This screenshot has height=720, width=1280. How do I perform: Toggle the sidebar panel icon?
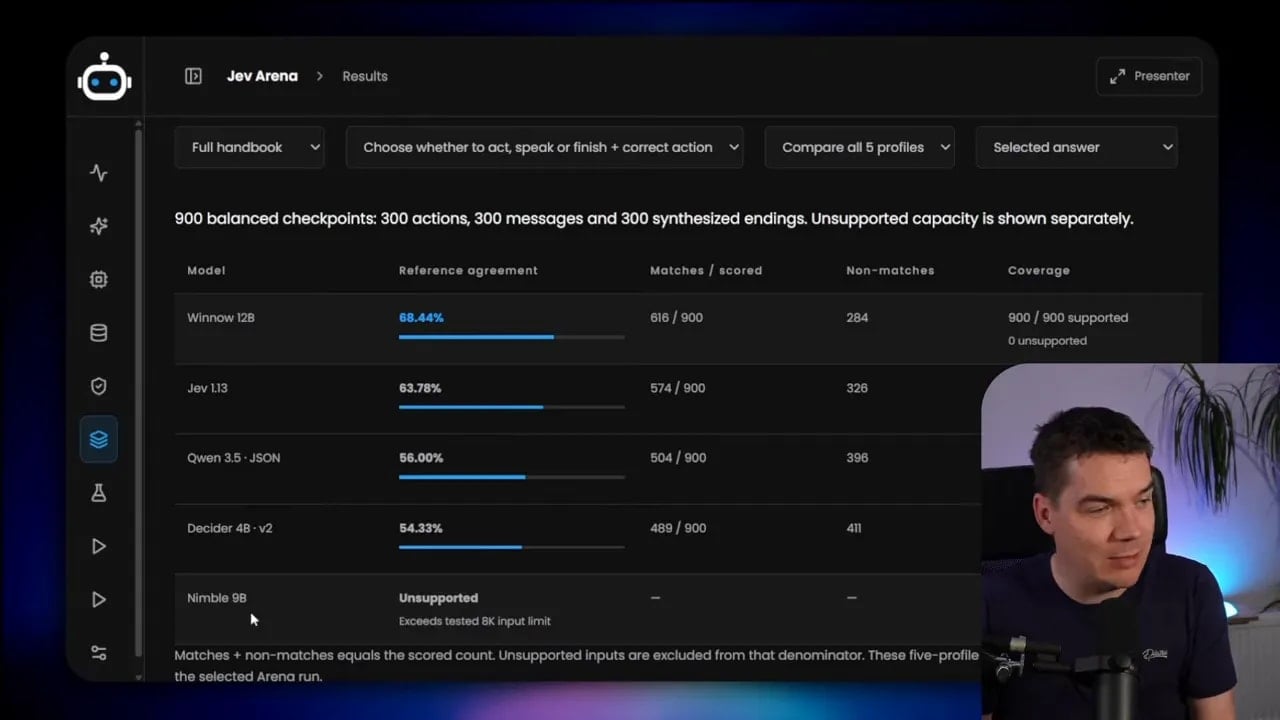193,76
